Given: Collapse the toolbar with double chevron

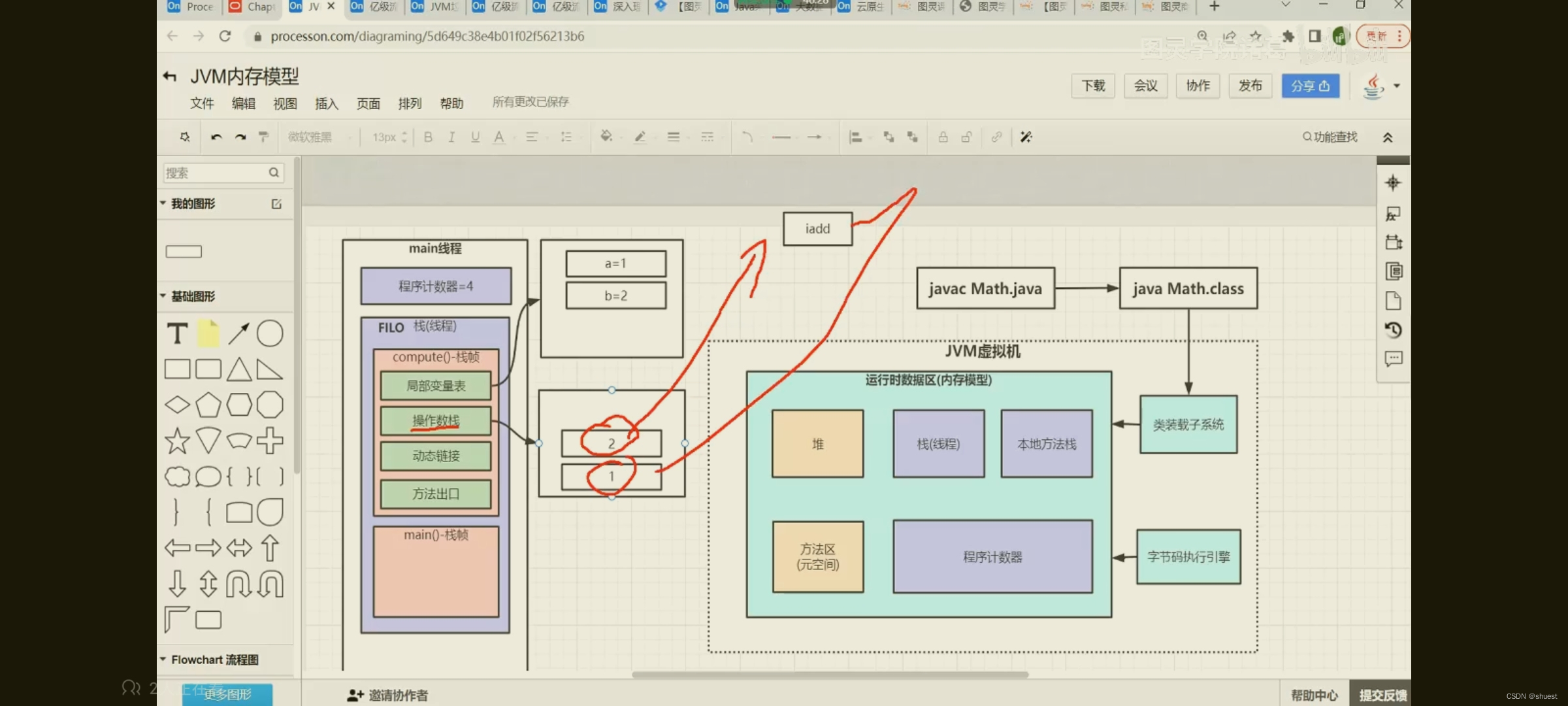Looking at the screenshot, I should tap(1388, 137).
